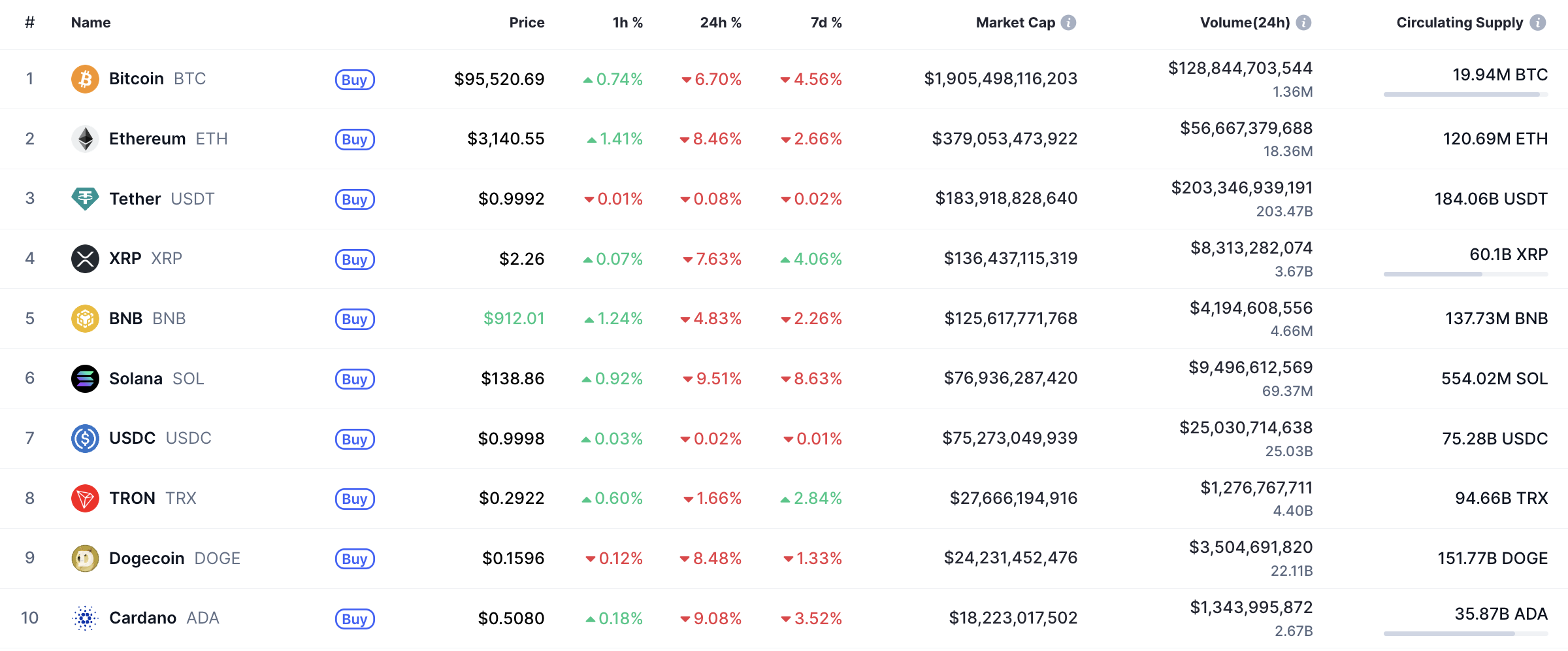Click the XRP black logo icon
Image resolution: width=1568 pixels, height=651 pixels.
coord(85,259)
